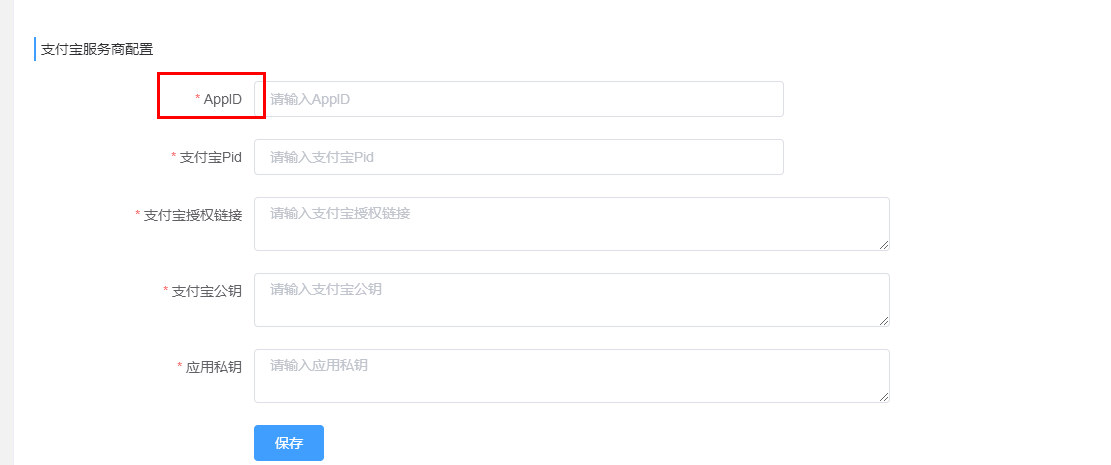Click the red asterisk beside 支付宝公钥

[x=166, y=291]
